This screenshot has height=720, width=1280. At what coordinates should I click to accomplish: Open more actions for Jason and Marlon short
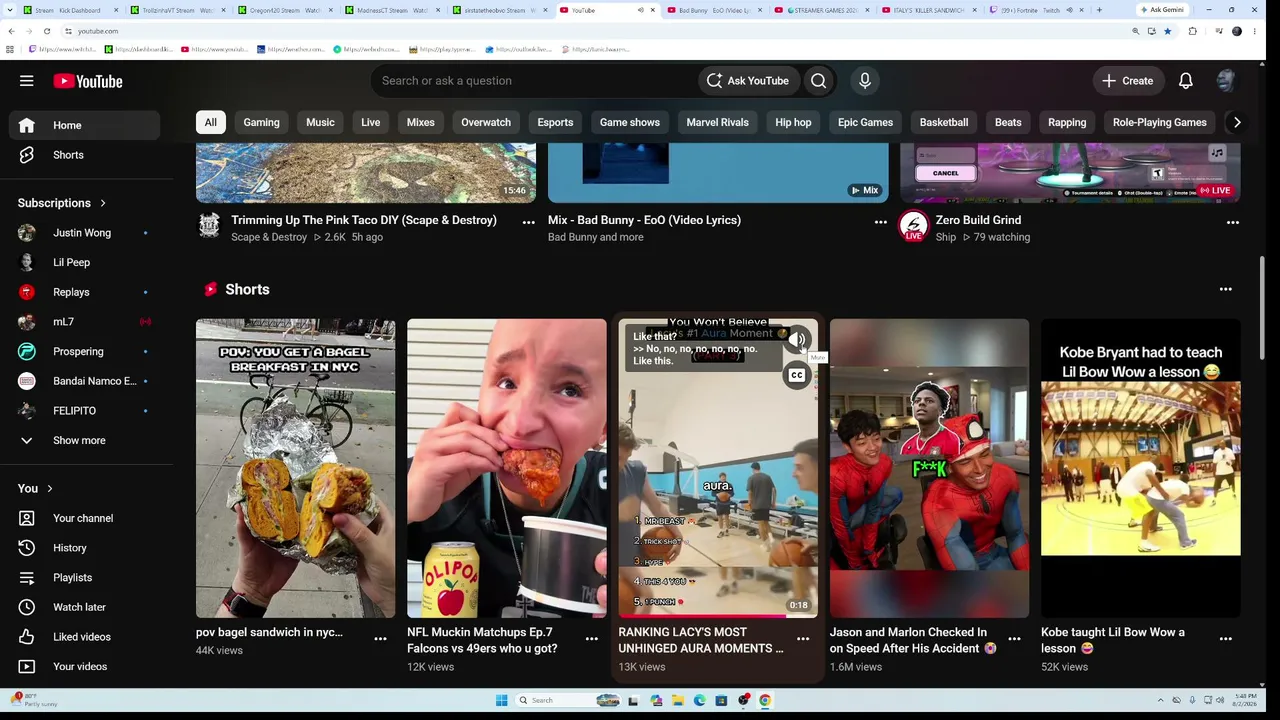coord(1014,638)
